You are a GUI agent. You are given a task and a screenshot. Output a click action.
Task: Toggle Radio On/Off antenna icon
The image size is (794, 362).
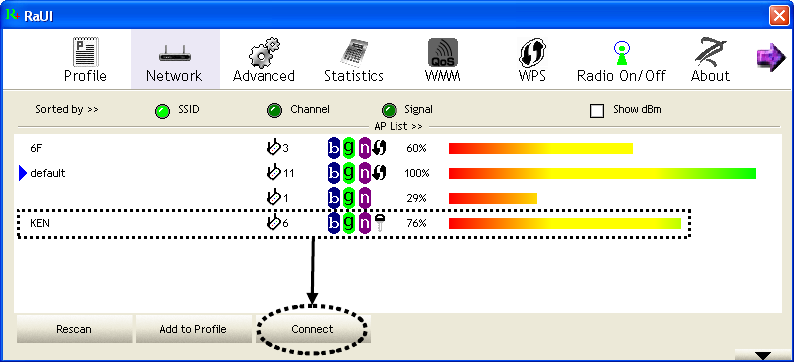(x=621, y=52)
